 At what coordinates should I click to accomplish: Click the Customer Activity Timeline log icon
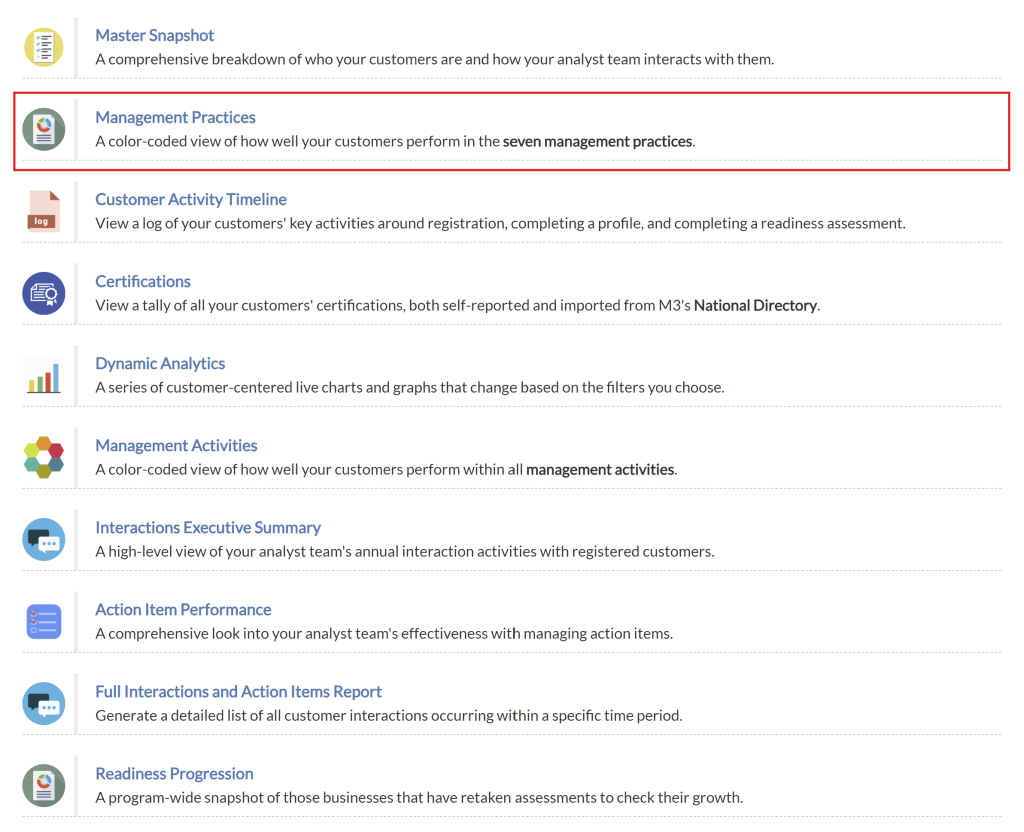pyautogui.click(x=43, y=211)
